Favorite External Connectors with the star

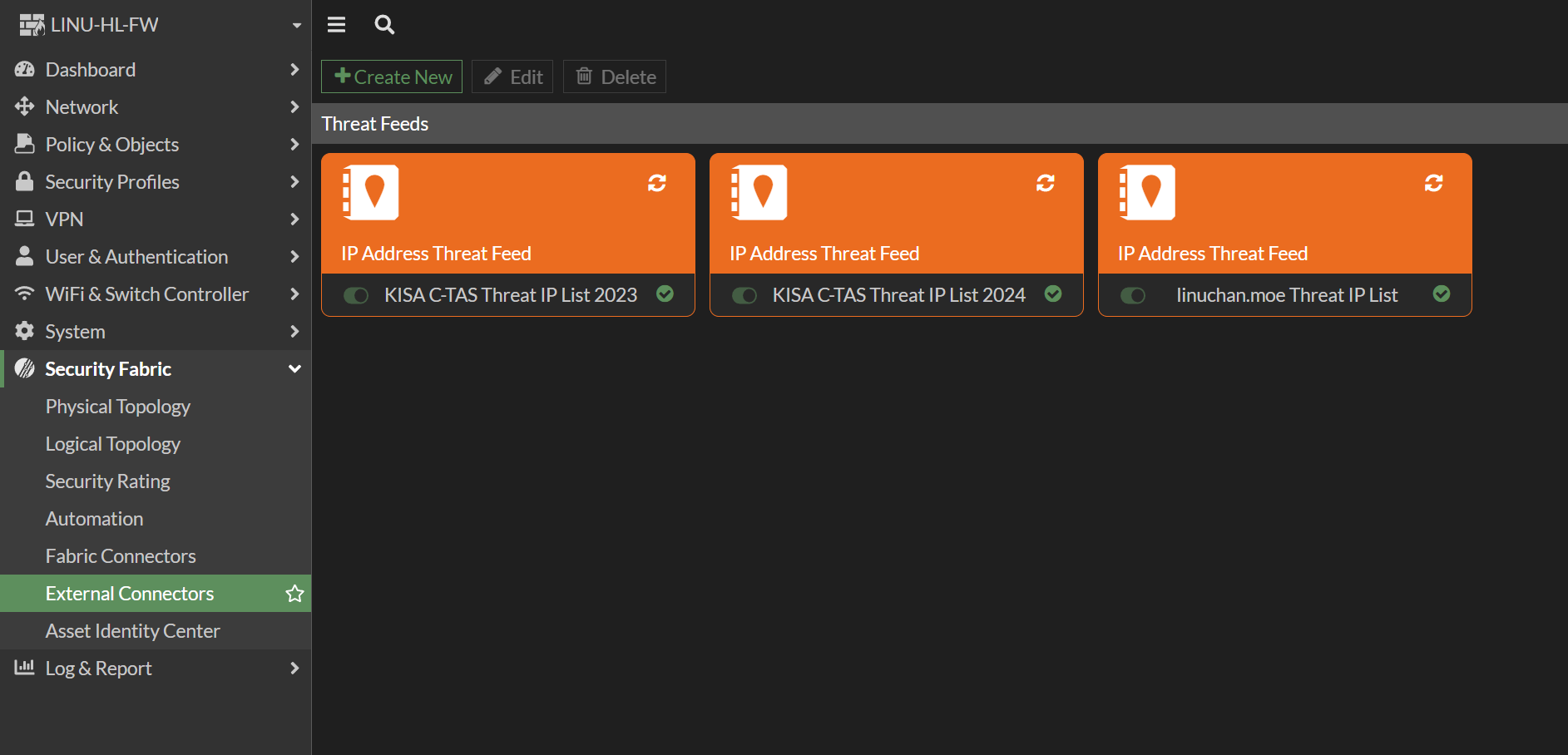point(294,593)
